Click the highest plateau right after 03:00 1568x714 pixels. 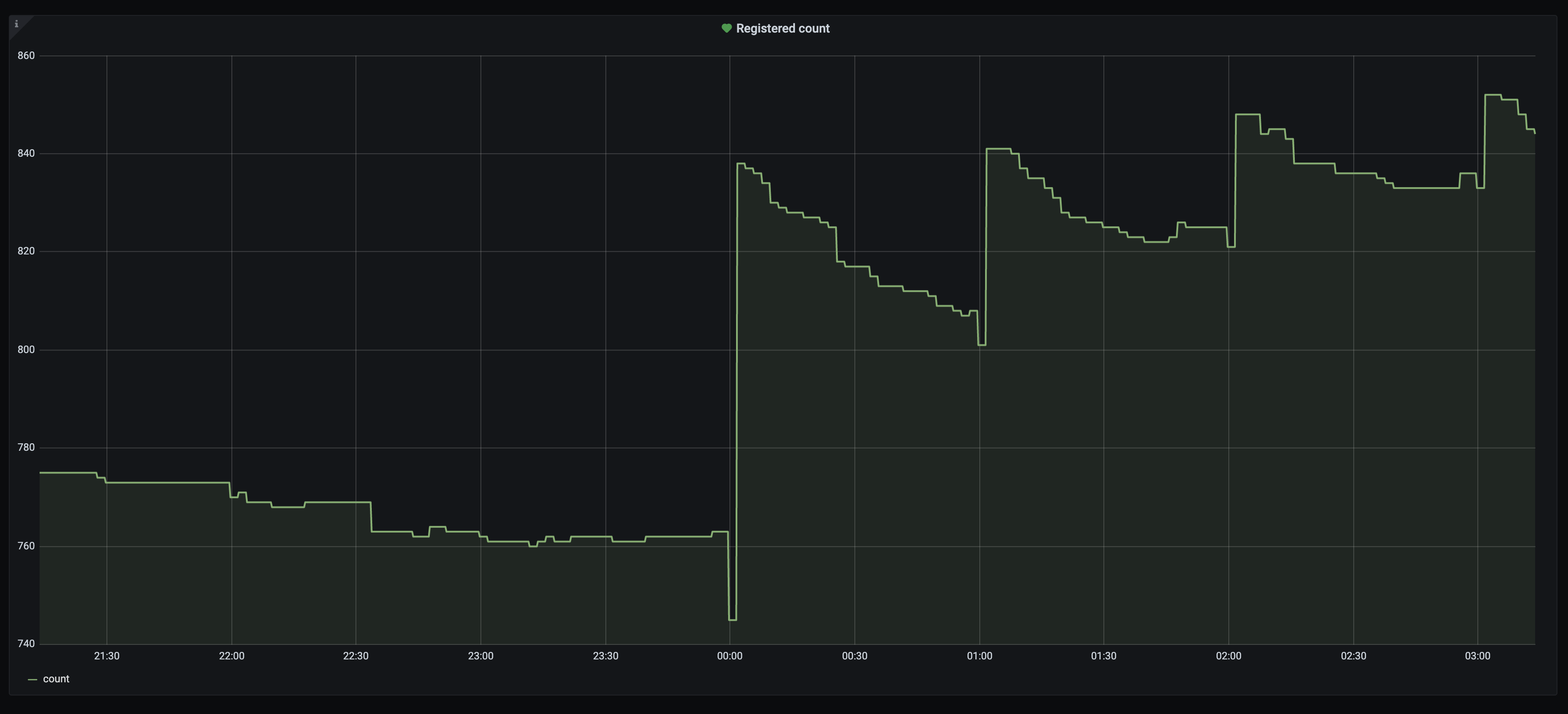(1492, 95)
